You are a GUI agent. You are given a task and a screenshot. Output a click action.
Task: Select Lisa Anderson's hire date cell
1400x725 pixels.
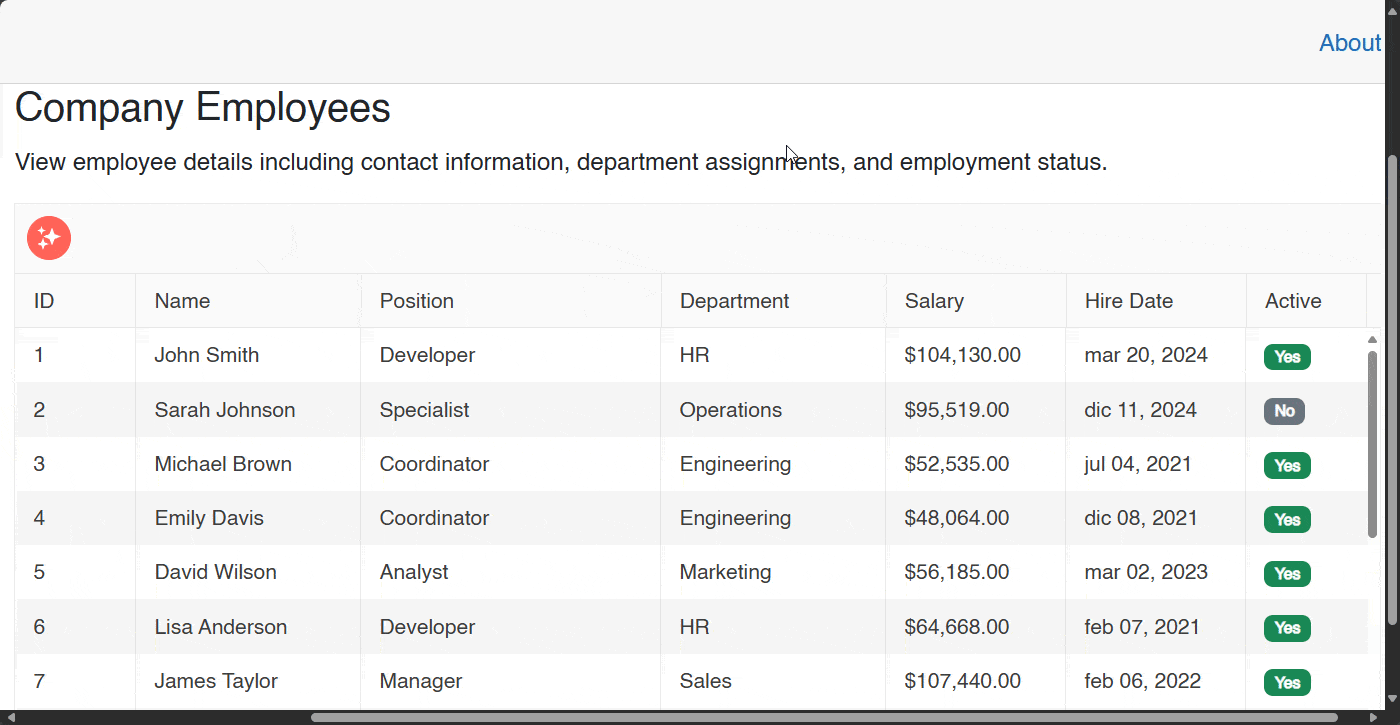1141,627
